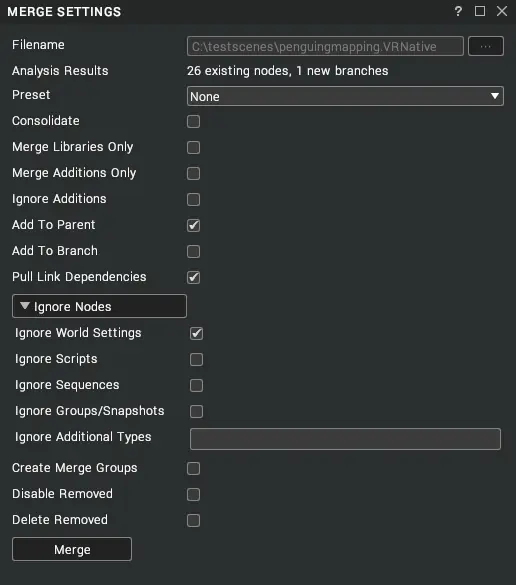Open the Preset dropdown
This screenshot has width=516, height=585.
pos(345,96)
